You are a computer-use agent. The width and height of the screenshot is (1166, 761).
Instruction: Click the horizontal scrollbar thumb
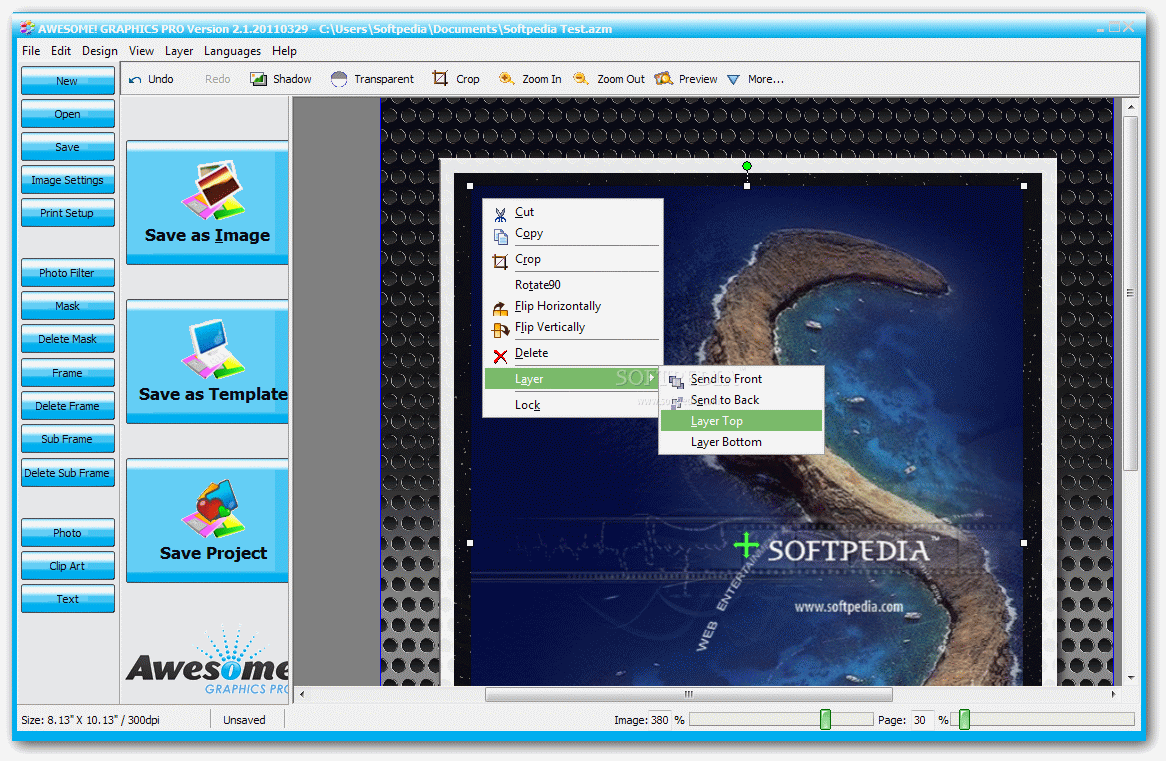[x=689, y=694]
